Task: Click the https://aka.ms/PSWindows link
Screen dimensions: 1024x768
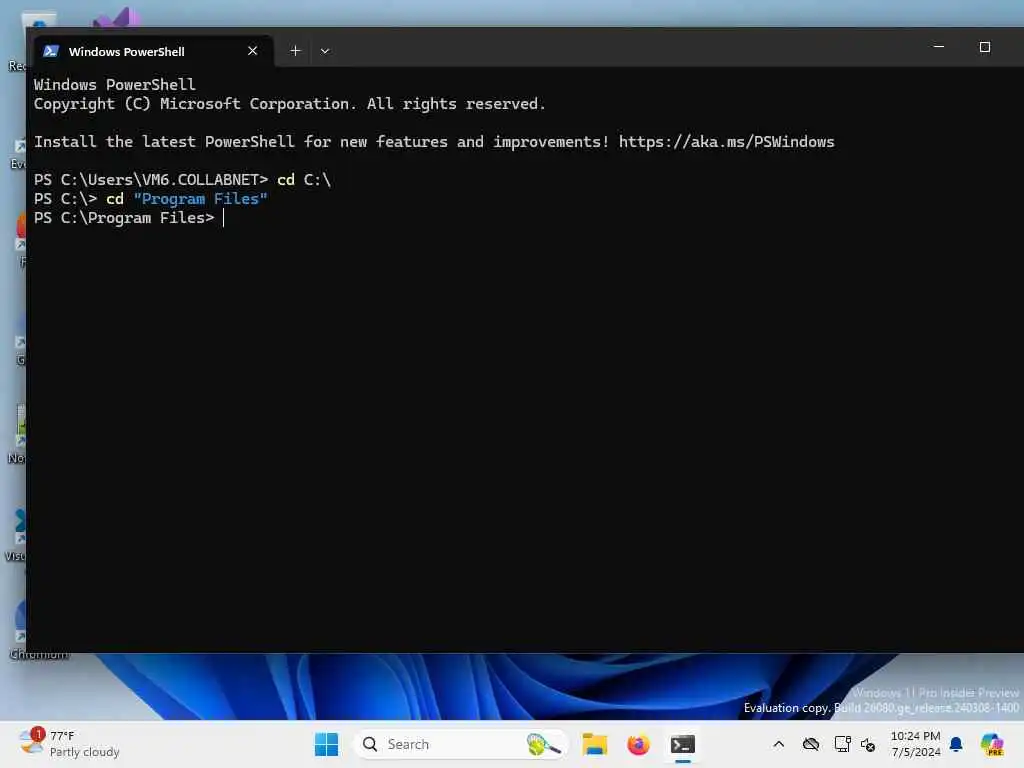Action: point(726,142)
